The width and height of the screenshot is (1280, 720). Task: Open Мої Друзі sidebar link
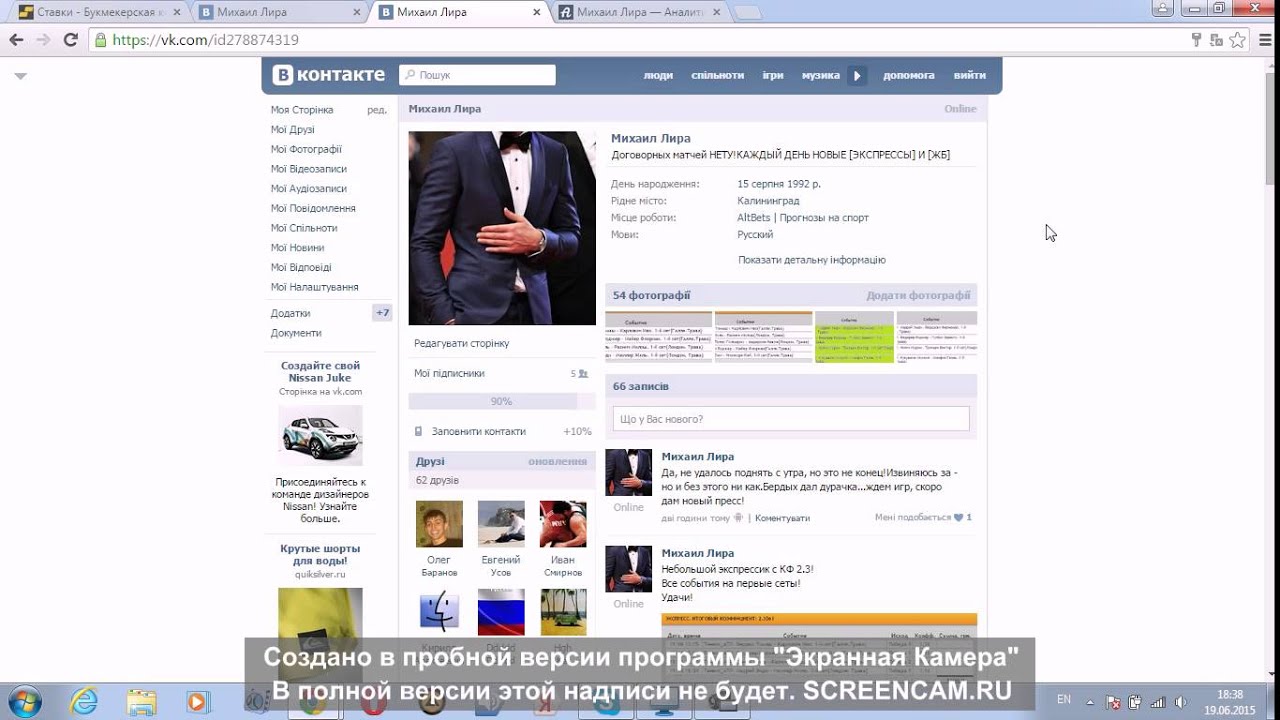coord(293,130)
